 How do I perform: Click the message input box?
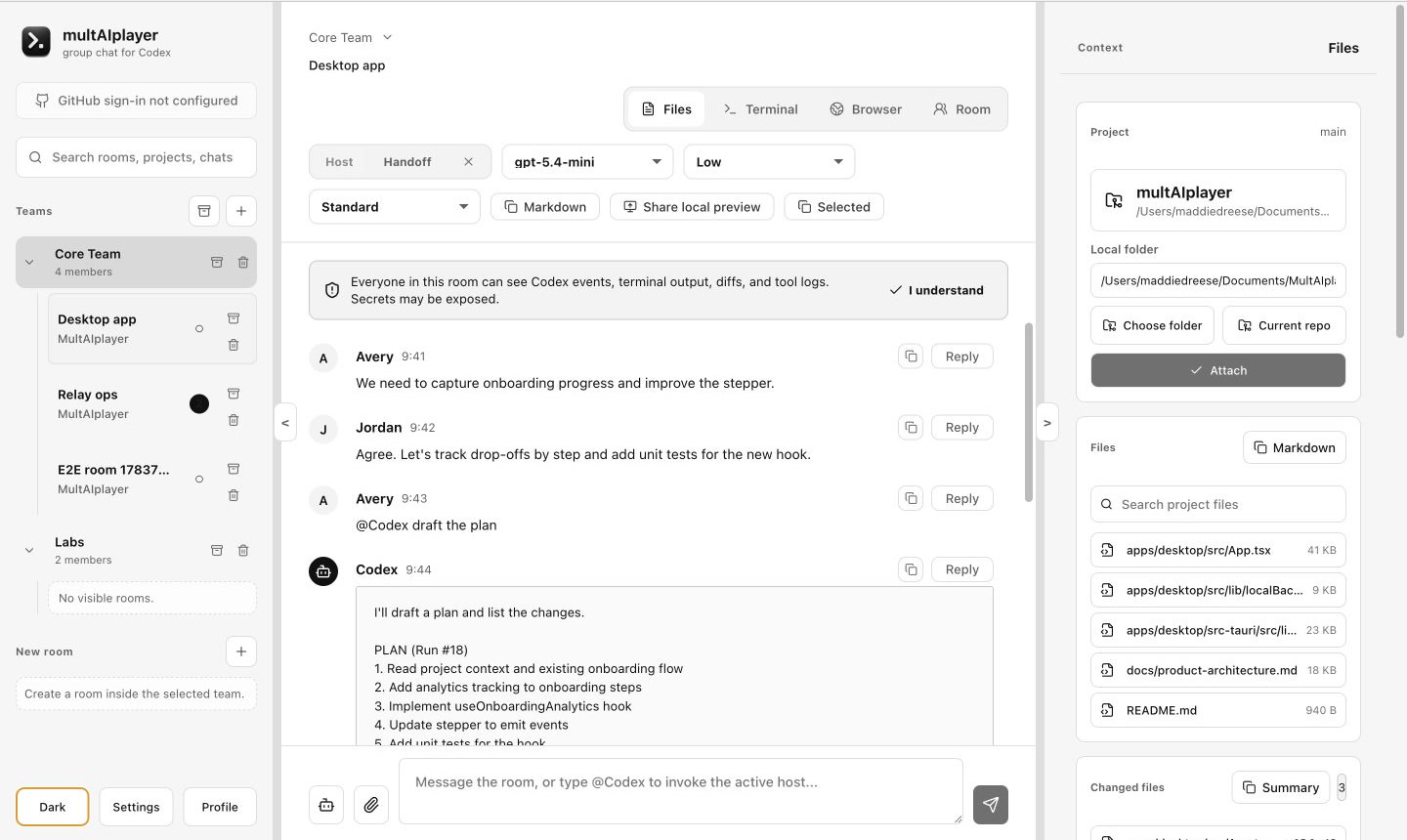680,791
